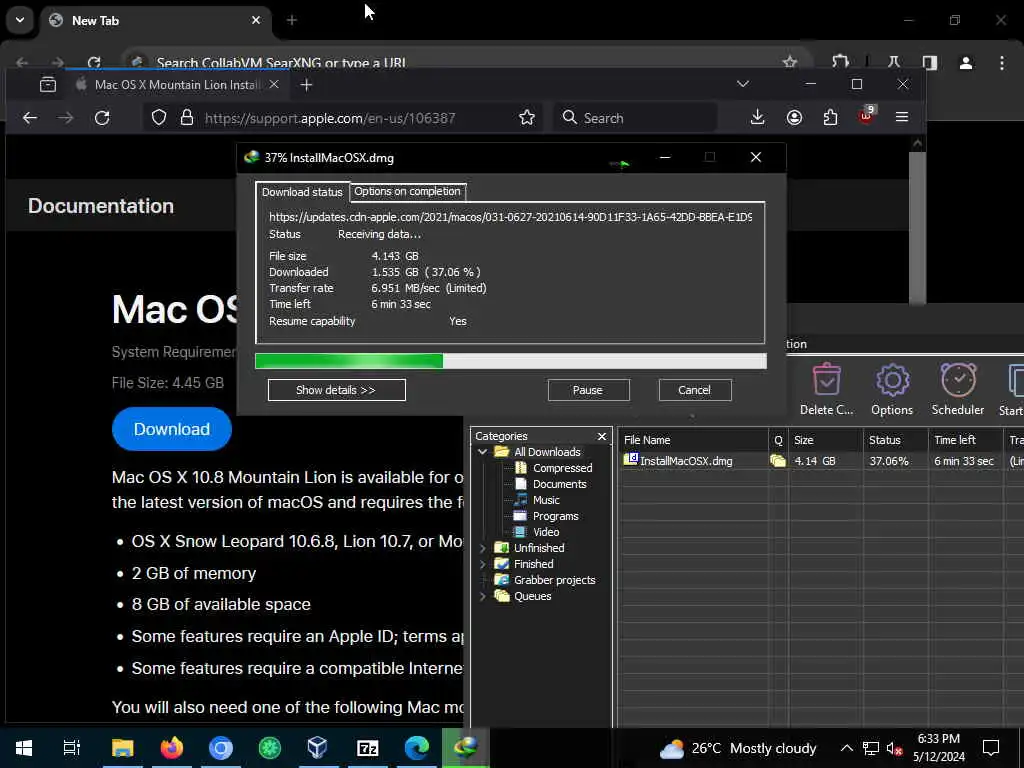Open background browser's three-dot menu
Screen dimensions: 1024x768
pos(1002,63)
